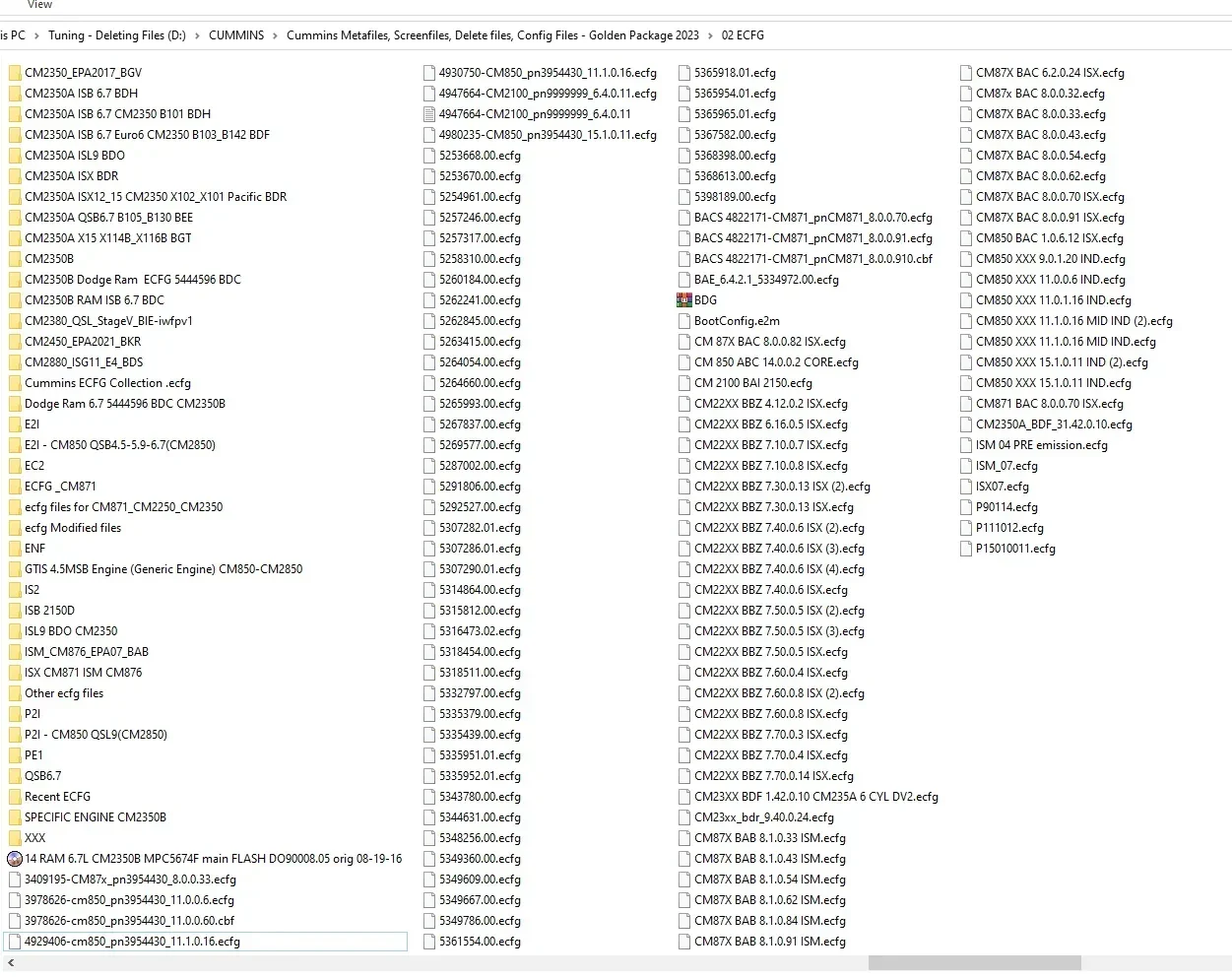The image size is (1232, 978).
Task: Select the ISX07.ecfg file icon
Action: point(966,486)
